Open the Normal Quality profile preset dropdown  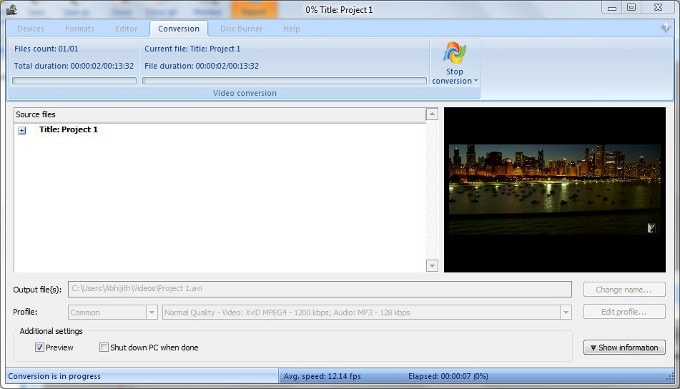pyautogui.click(x=566, y=312)
